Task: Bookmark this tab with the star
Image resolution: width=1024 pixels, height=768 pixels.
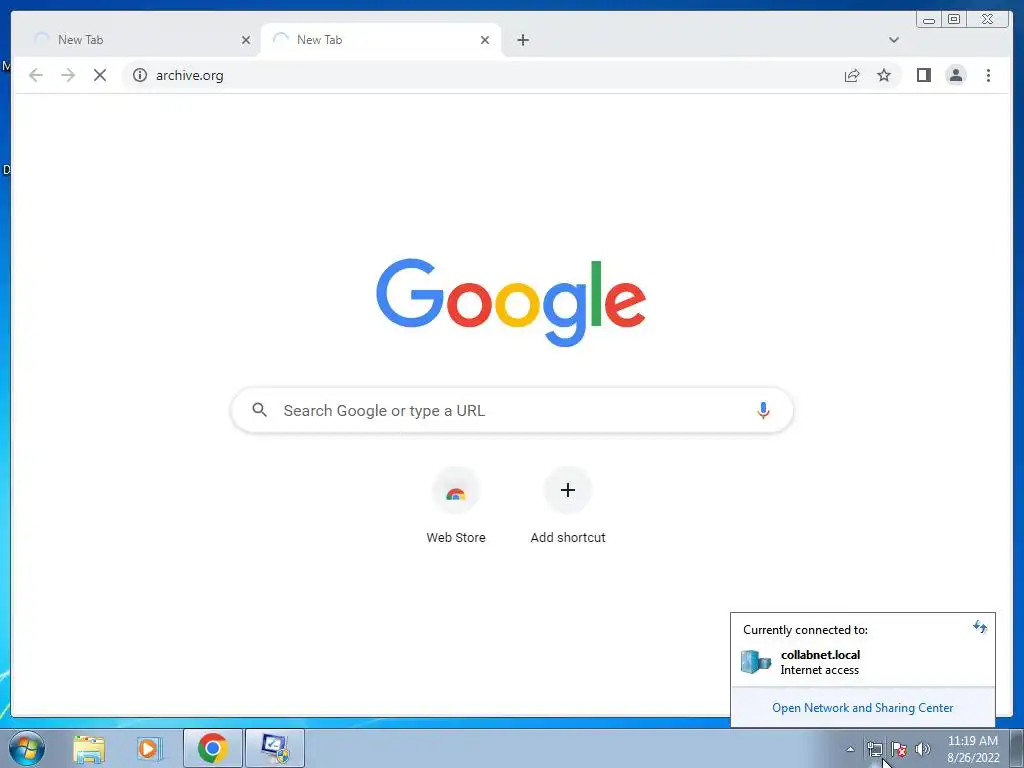Action: [884, 75]
